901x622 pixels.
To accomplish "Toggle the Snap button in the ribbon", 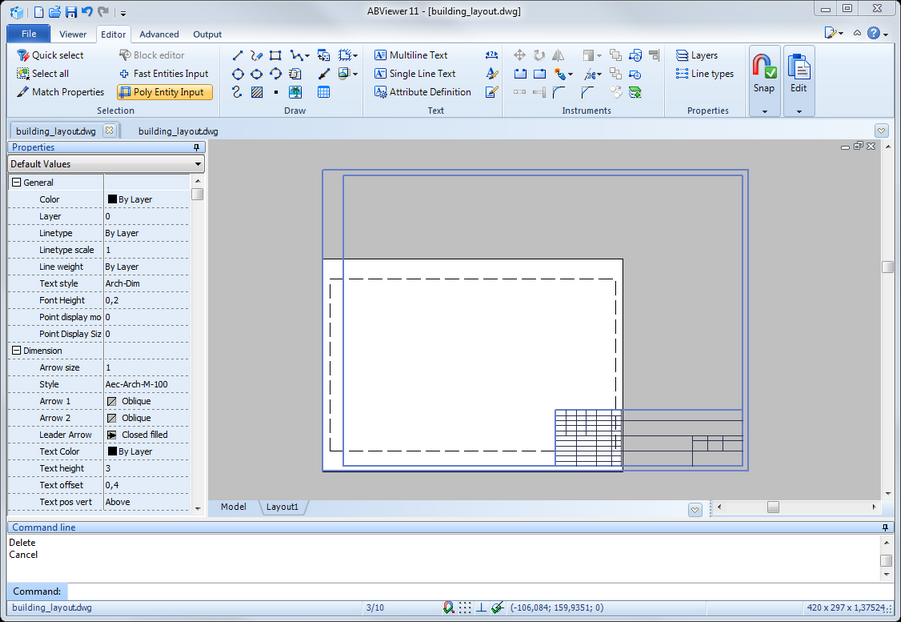I will click(764, 76).
